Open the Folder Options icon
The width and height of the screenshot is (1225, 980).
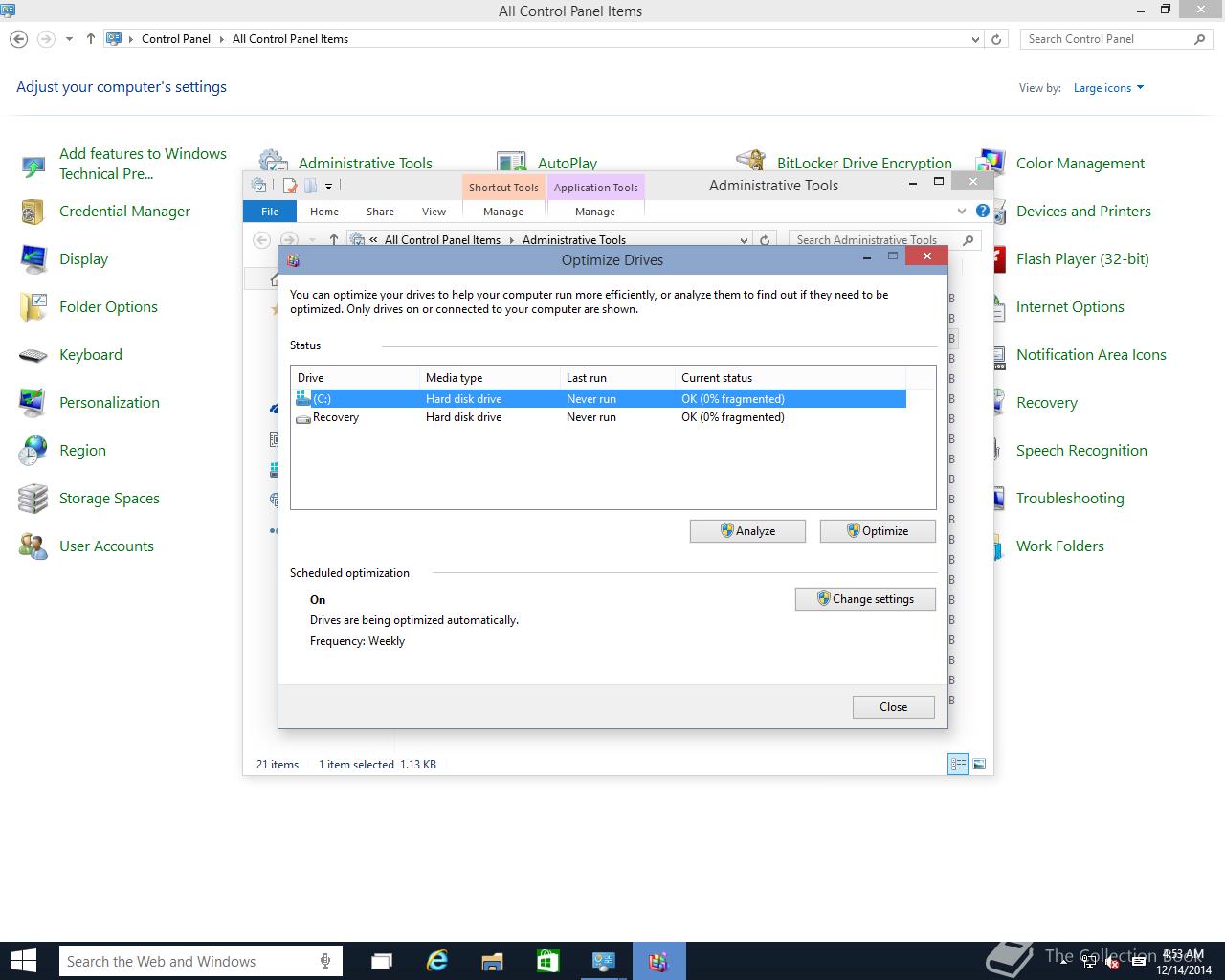pyautogui.click(x=33, y=307)
